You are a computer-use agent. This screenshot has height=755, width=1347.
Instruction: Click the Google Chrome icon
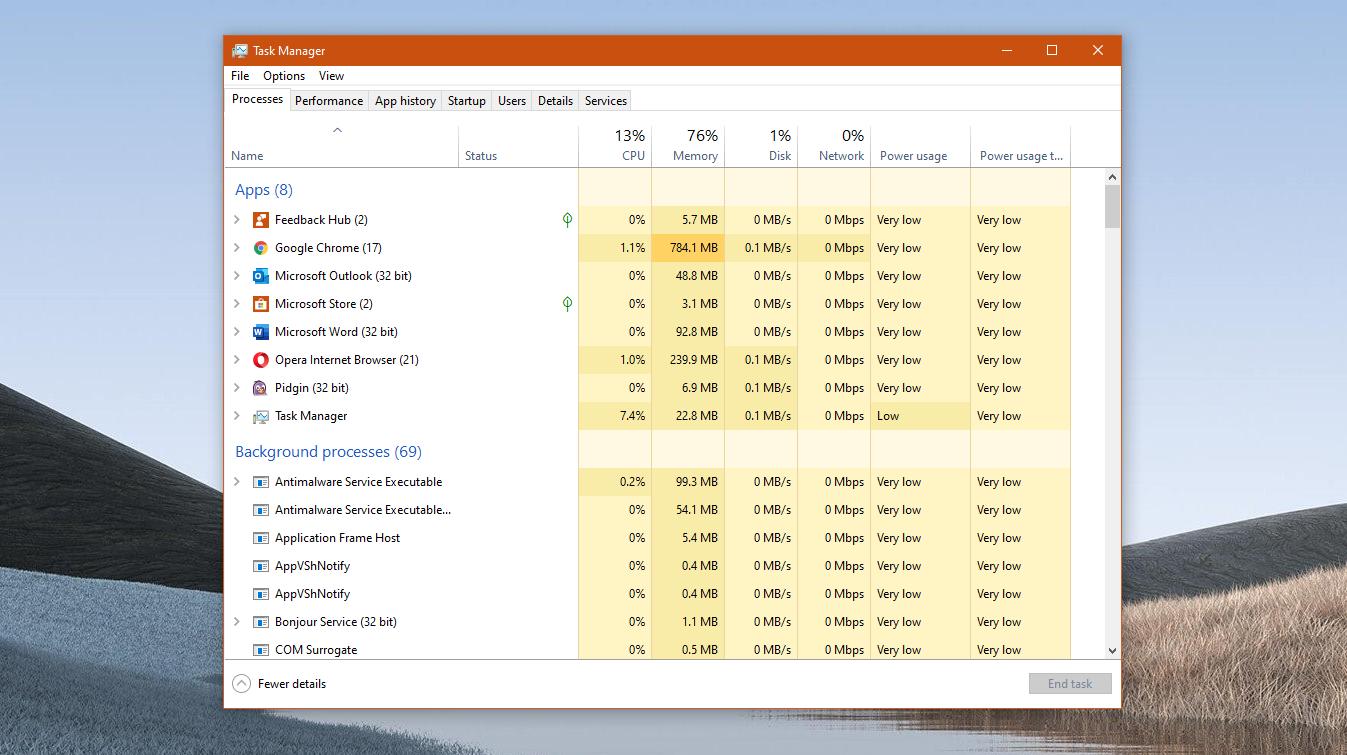[260, 248]
